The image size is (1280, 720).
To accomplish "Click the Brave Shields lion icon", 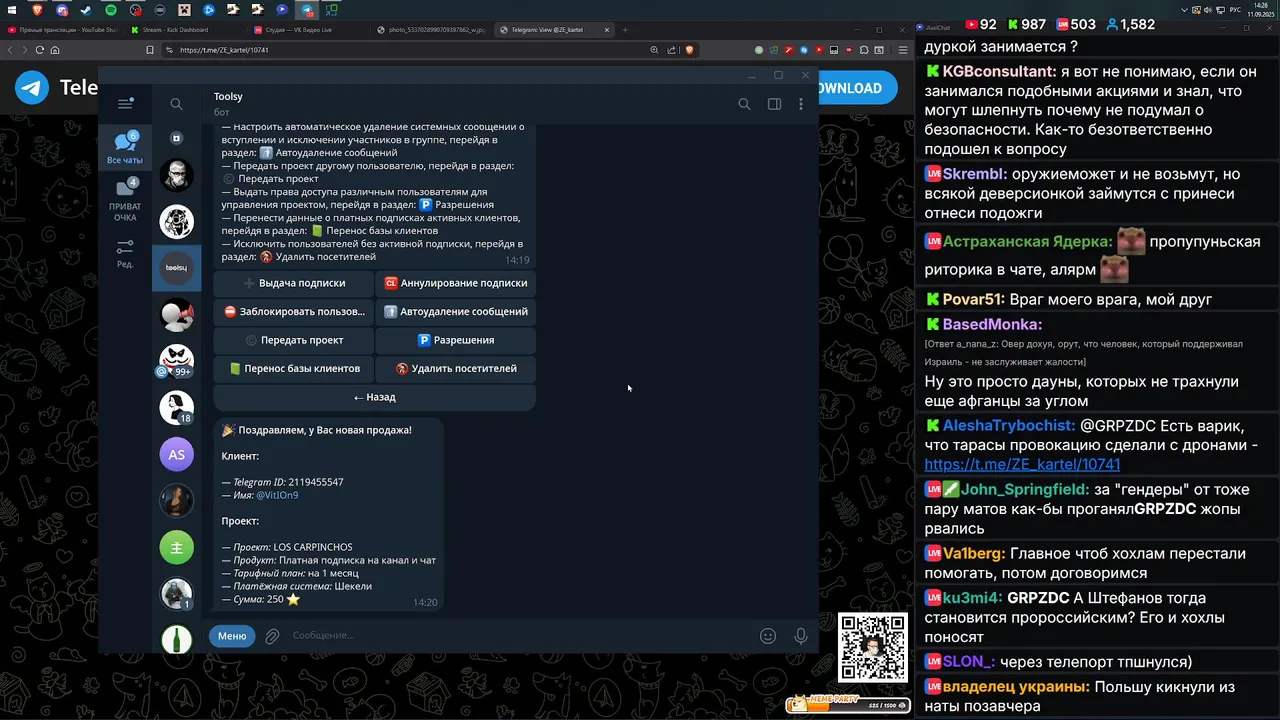I will tap(688, 50).
